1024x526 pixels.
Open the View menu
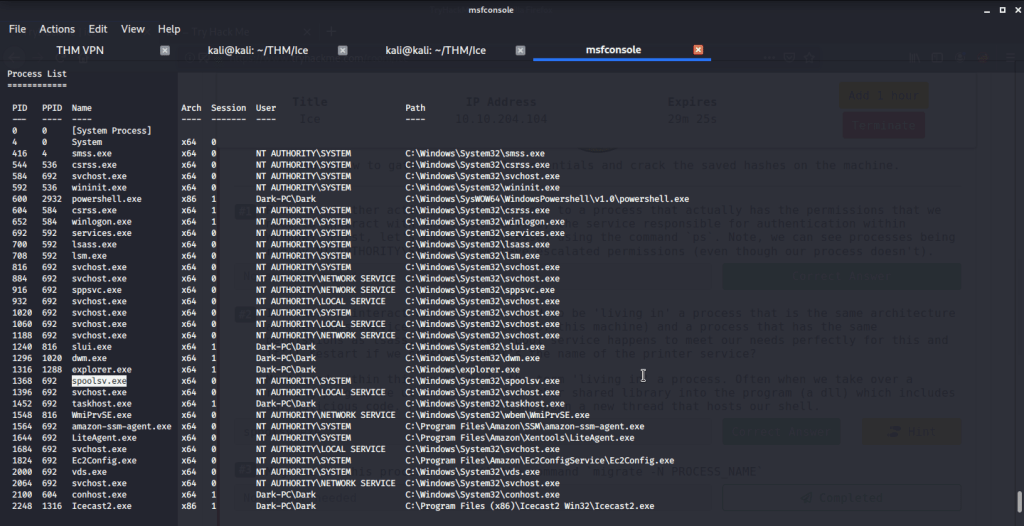point(133,29)
